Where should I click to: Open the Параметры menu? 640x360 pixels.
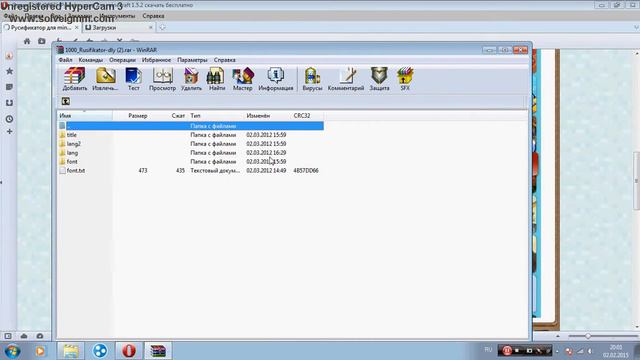(192, 60)
